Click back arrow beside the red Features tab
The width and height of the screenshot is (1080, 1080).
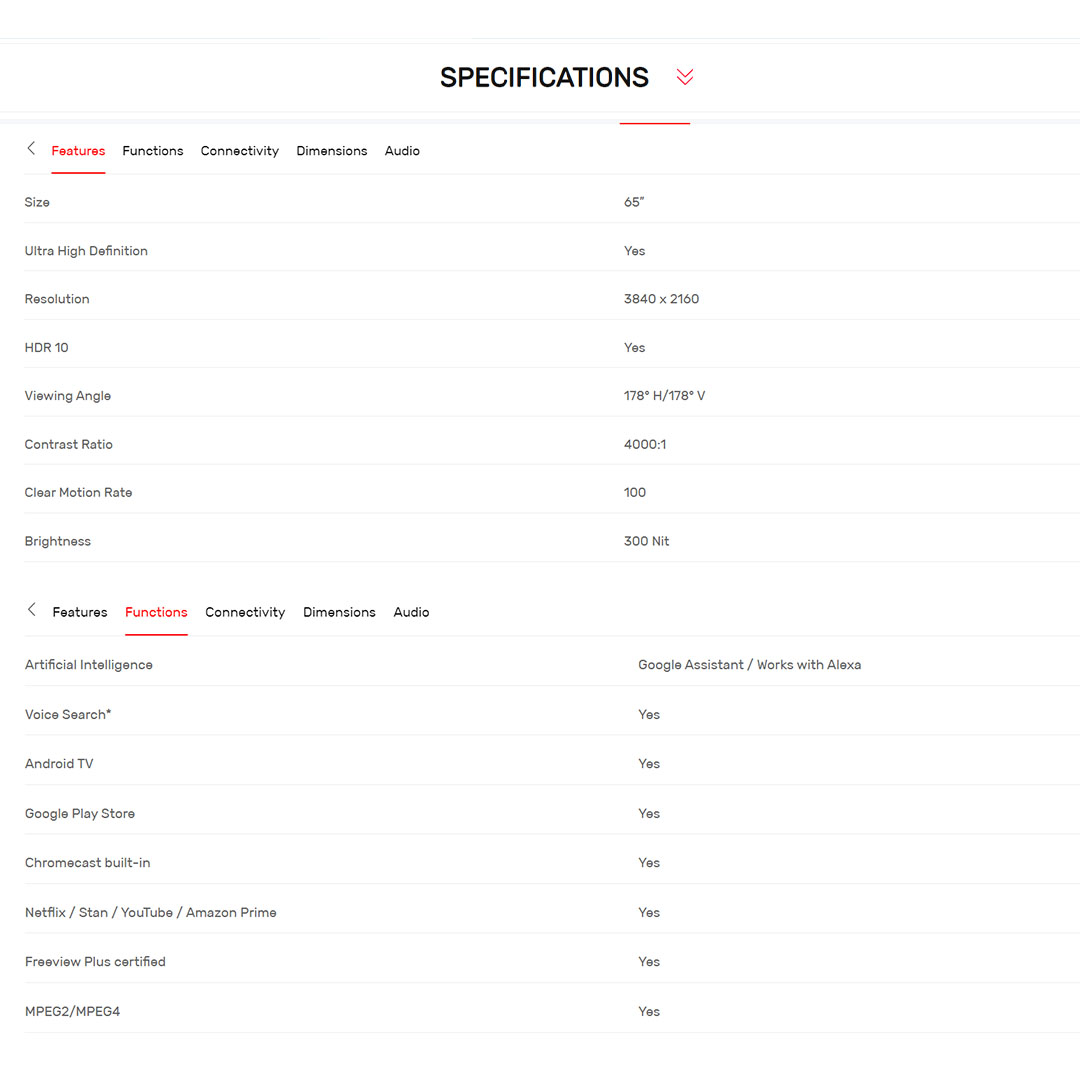coord(31,149)
